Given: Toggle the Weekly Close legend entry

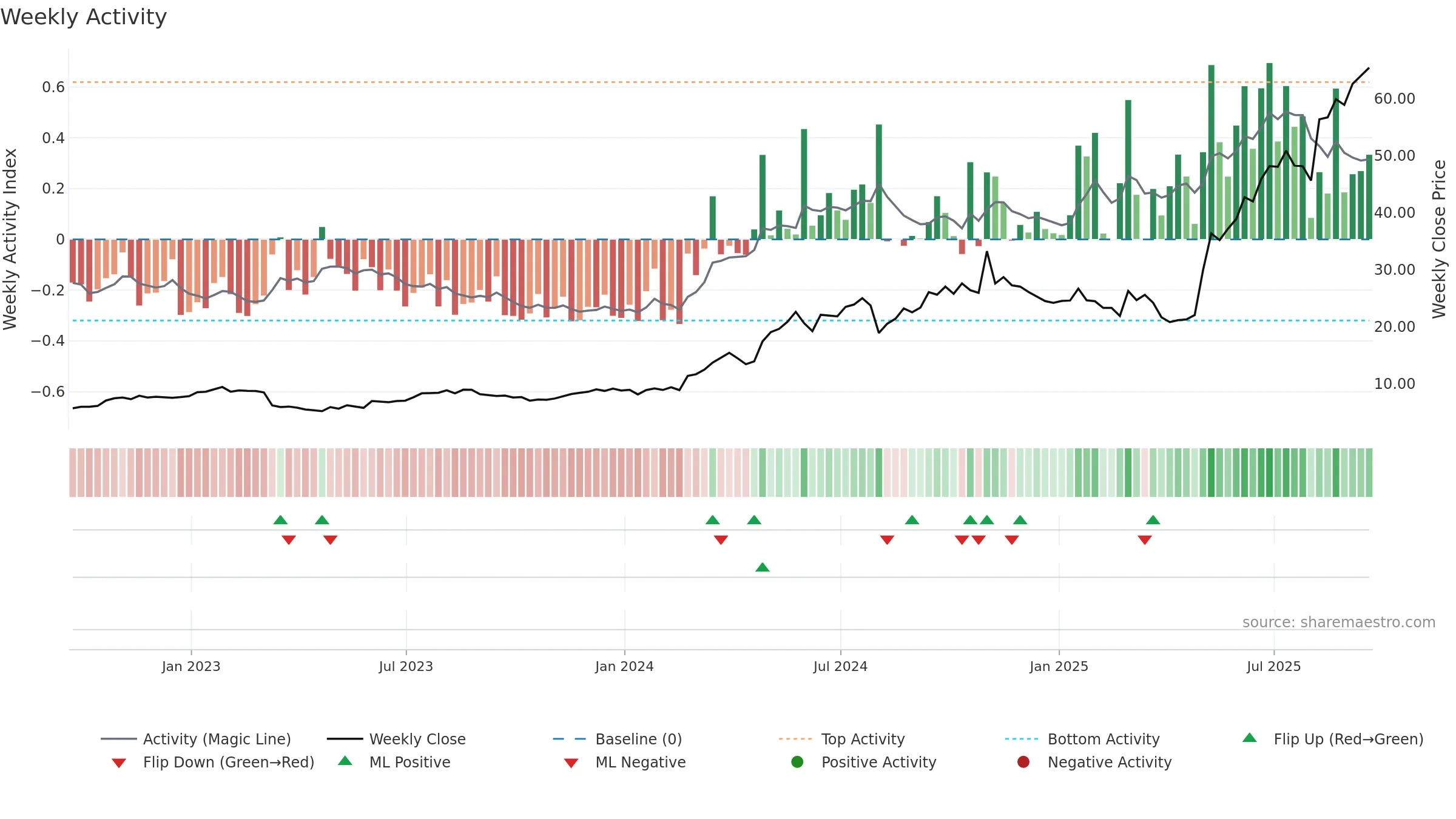Looking at the screenshot, I should 396,739.
